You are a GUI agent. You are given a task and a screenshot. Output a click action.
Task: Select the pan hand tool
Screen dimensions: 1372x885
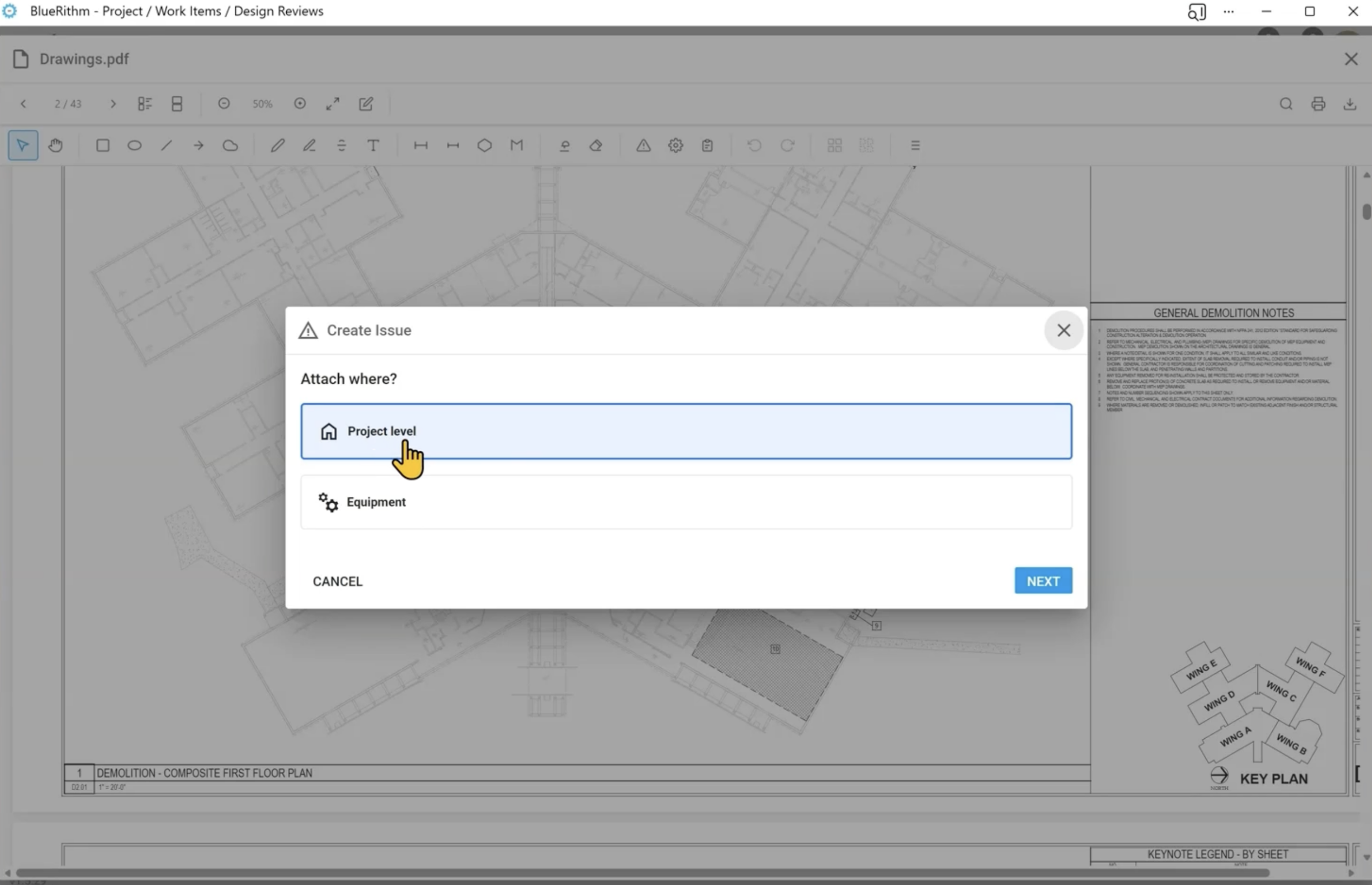tap(55, 145)
